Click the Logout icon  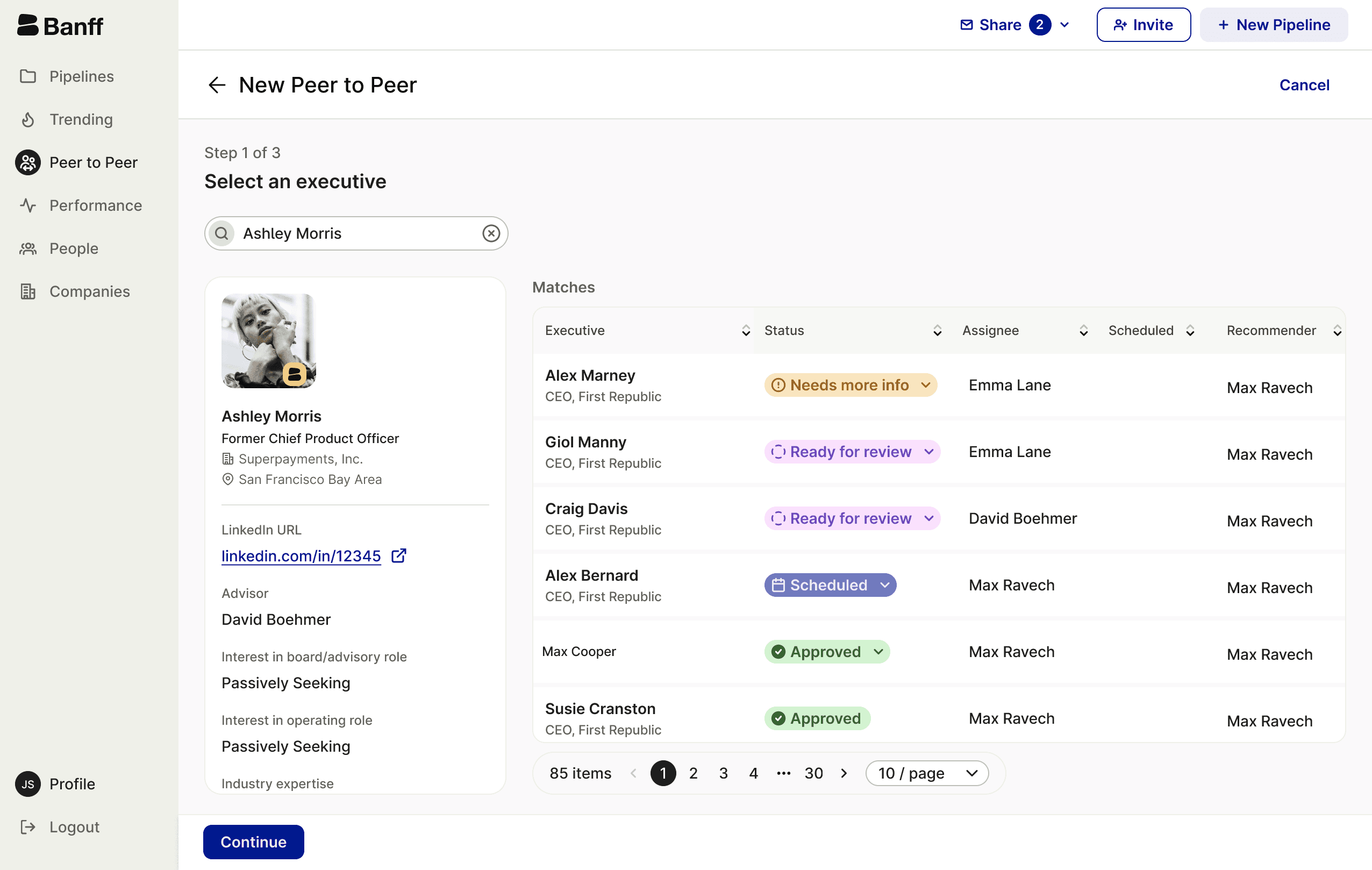(x=28, y=826)
